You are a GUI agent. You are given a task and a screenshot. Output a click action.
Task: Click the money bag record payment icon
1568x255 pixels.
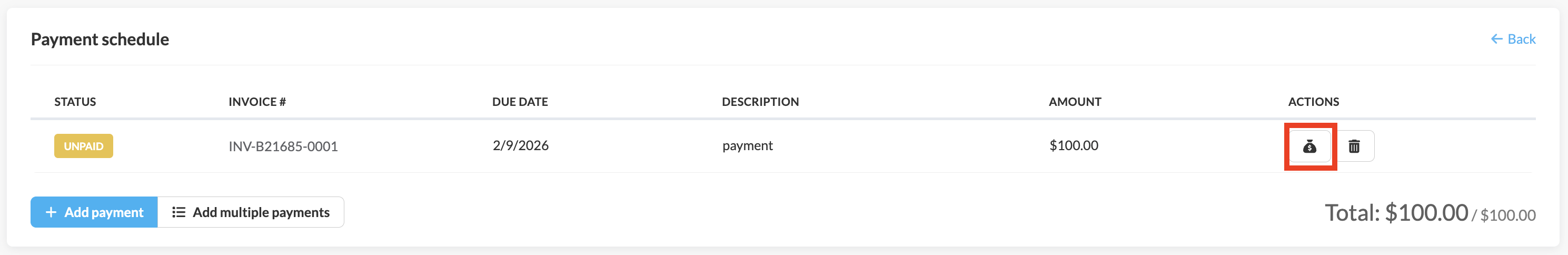pyautogui.click(x=1309, y=146)
